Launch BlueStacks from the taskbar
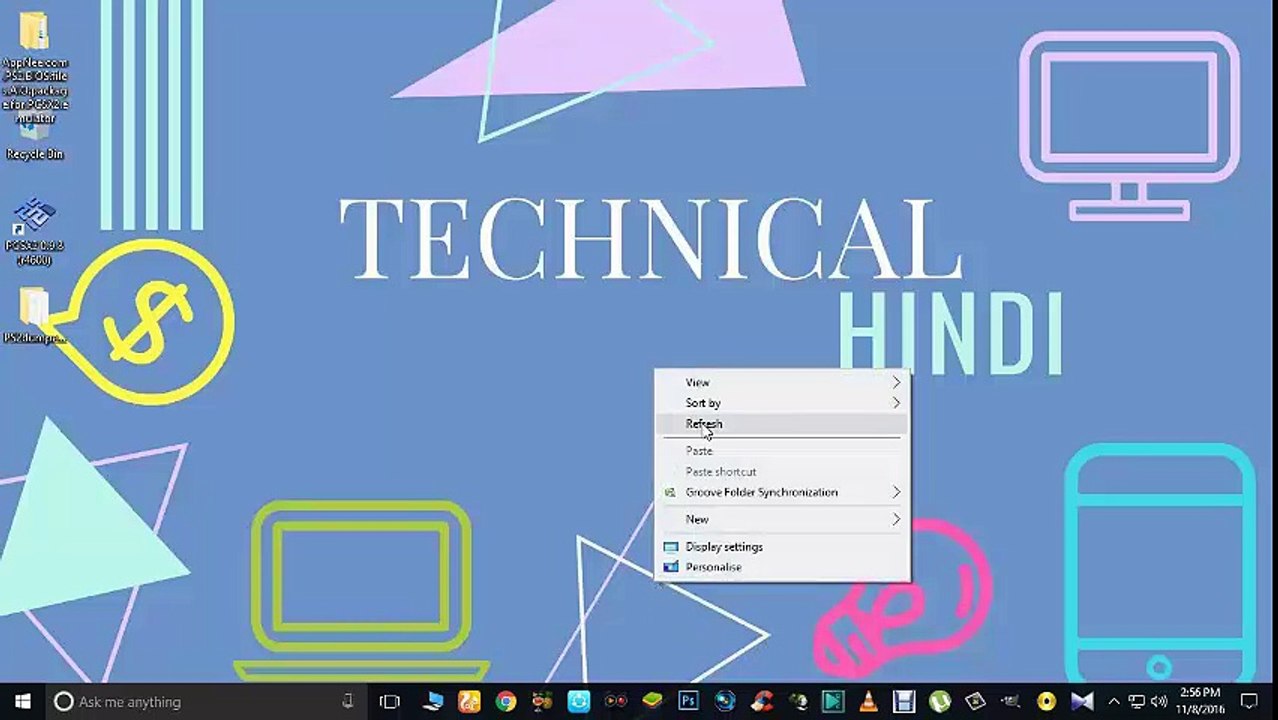The image size is (1278, 720). coord(652,701)
